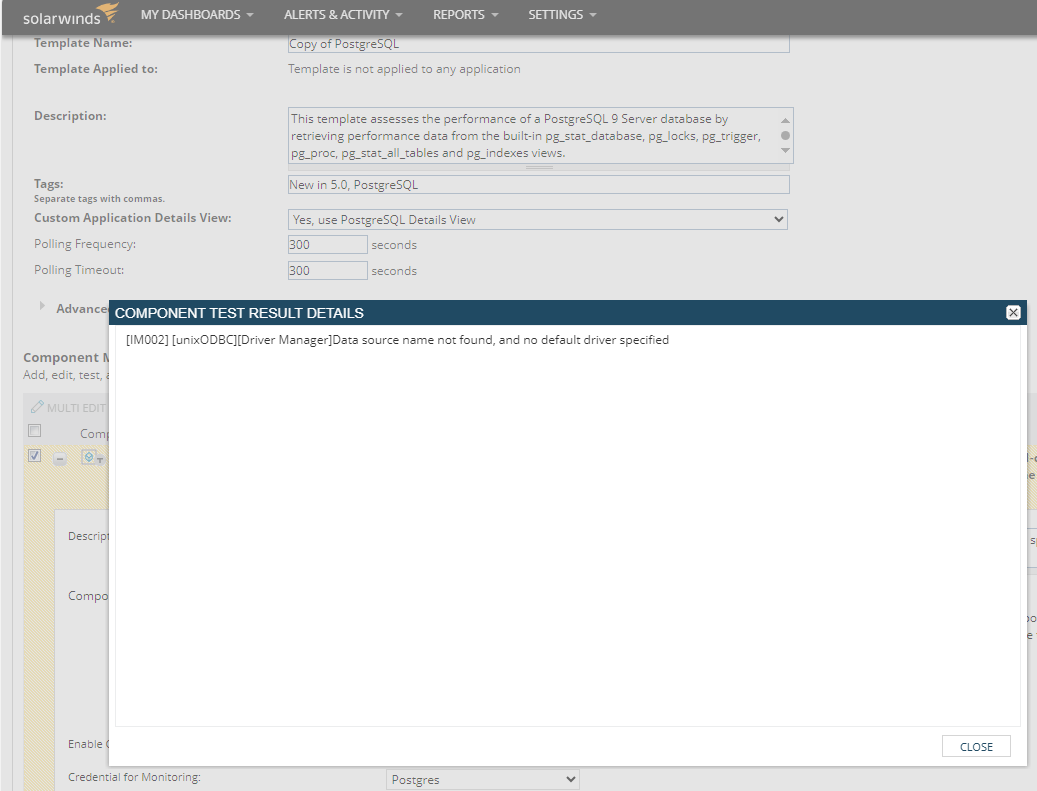Click the Description scrollbar thumb
The image size is (1037, 791).
click(x=785, y=136)
